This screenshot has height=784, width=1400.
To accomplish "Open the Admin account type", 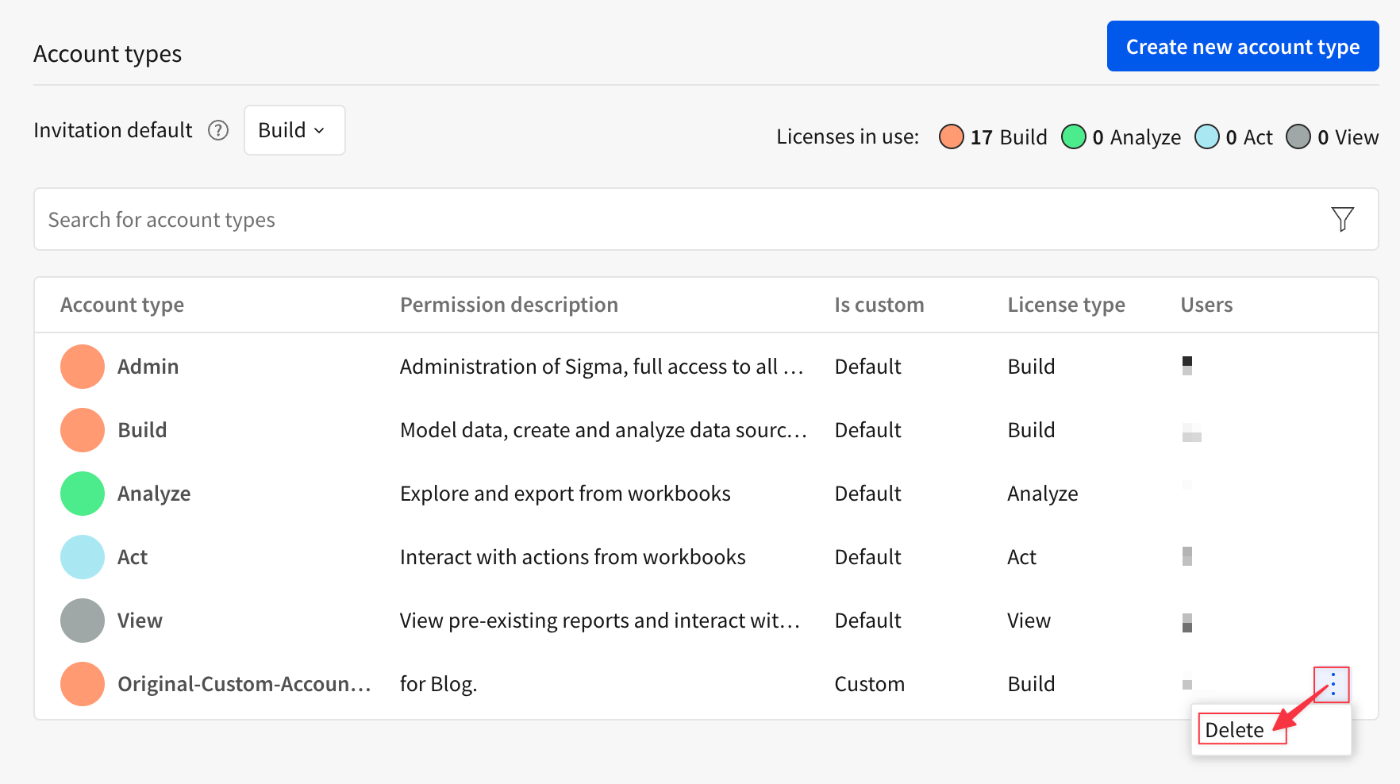I will [x=148, y=366].
